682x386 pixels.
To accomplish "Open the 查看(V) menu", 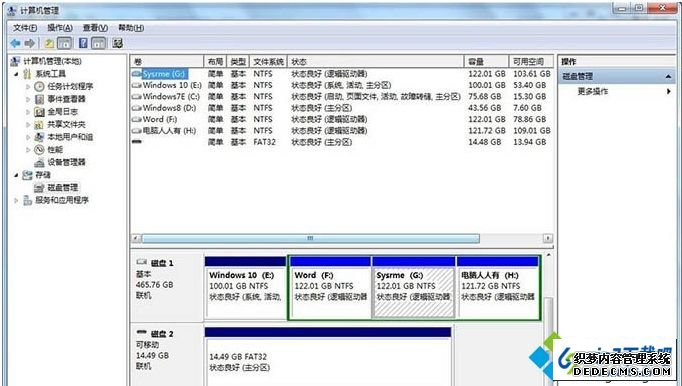I will [x=95, y=28].
